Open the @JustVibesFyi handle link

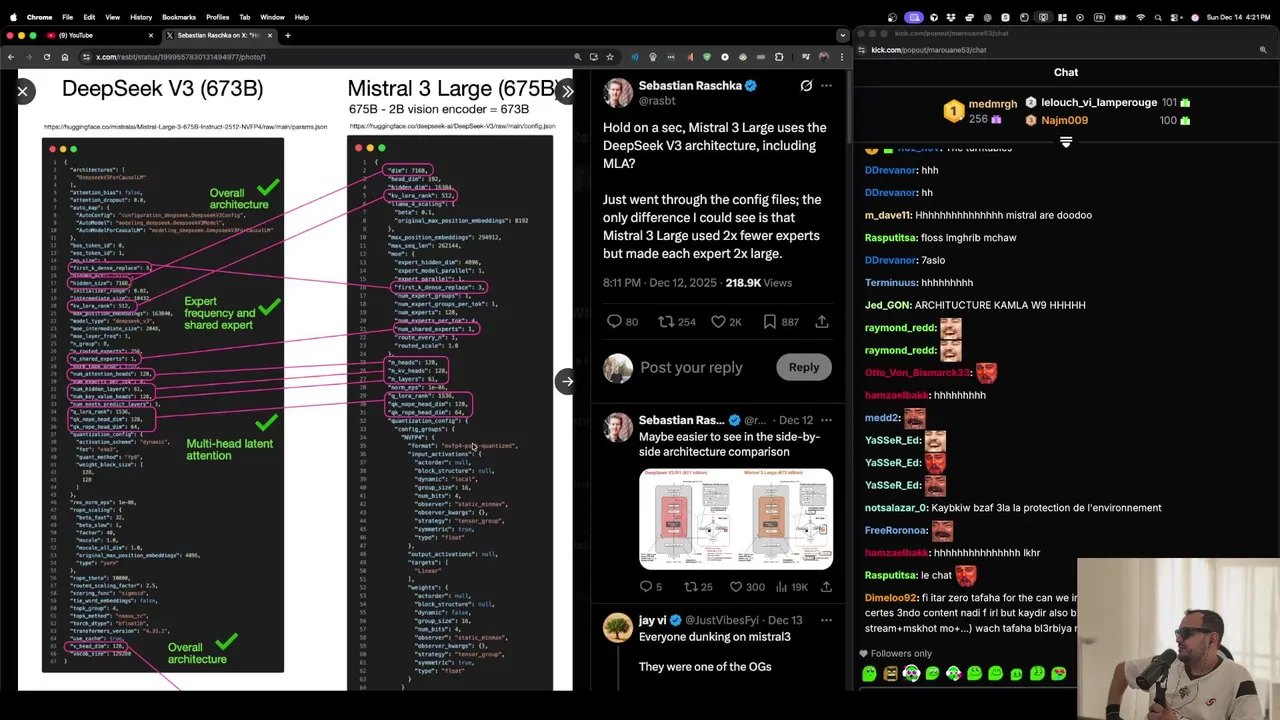(722, 620)
